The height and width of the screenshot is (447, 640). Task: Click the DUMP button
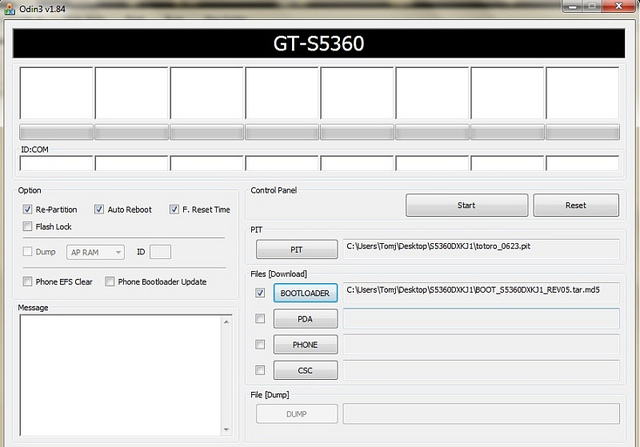tap(297, 414)
